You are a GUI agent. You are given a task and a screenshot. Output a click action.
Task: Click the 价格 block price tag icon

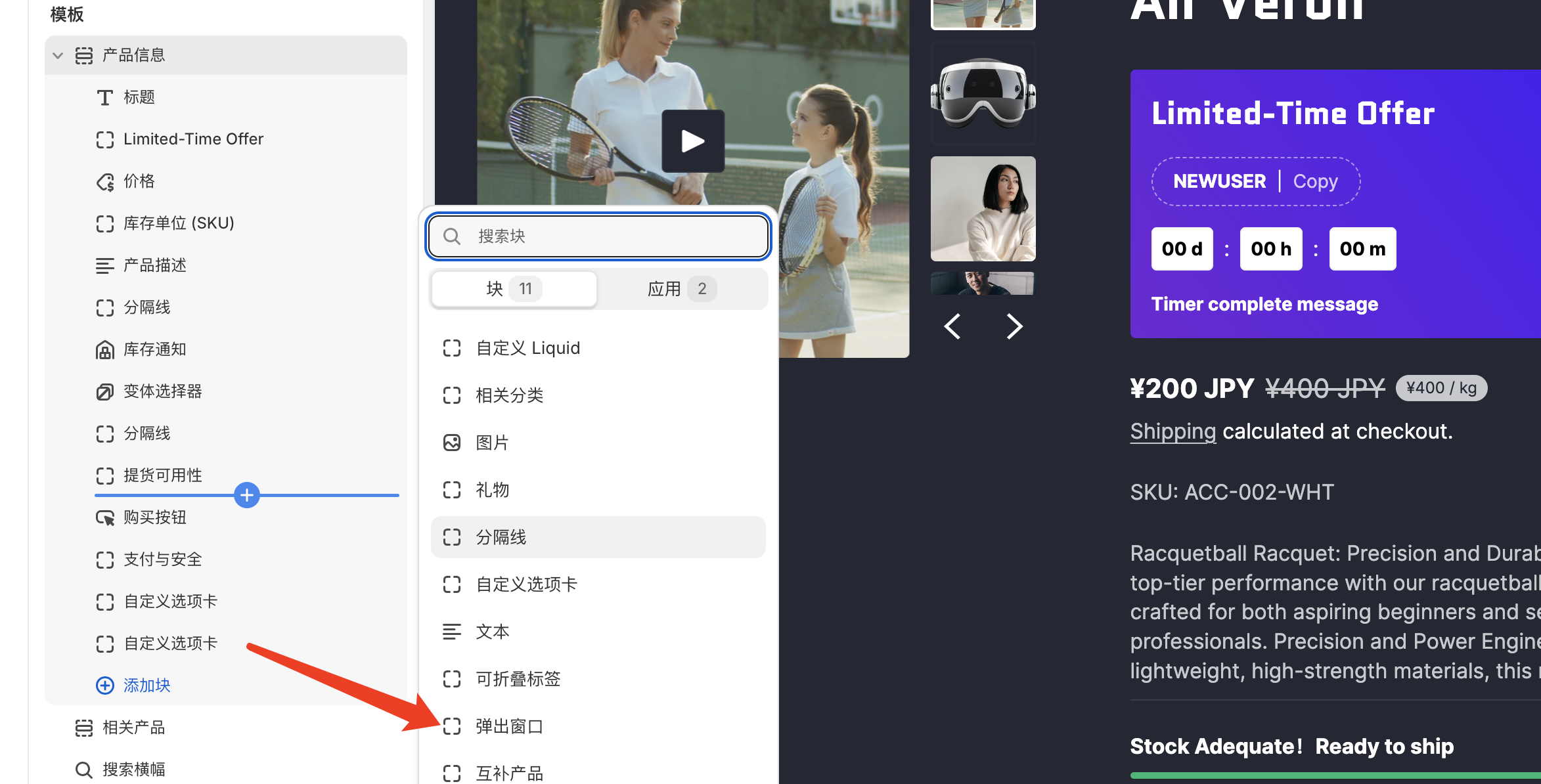point(105,182)
